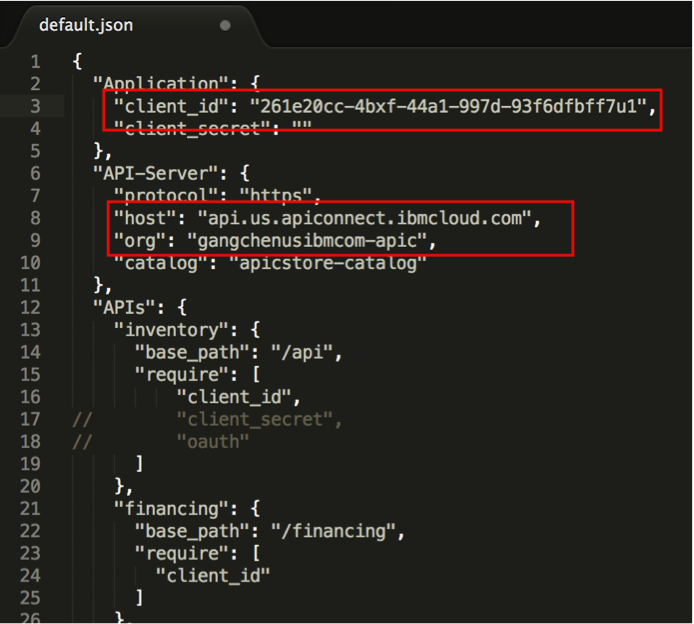Click the client_id value 261e20cc-4bxf-44a1-997d-93f6dfbff7u1
This screenshot has height=624, width=694.
(x=447, y=107)
